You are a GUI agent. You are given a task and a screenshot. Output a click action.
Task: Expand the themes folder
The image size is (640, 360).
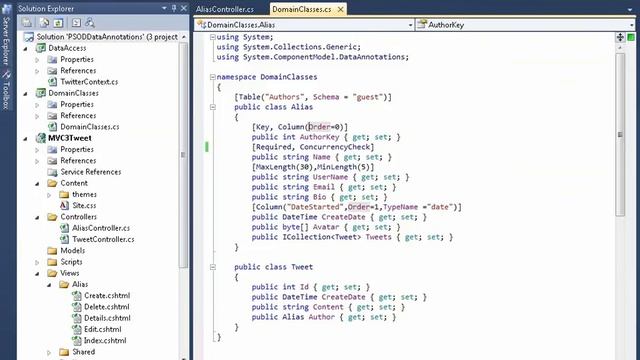[49, 195]
